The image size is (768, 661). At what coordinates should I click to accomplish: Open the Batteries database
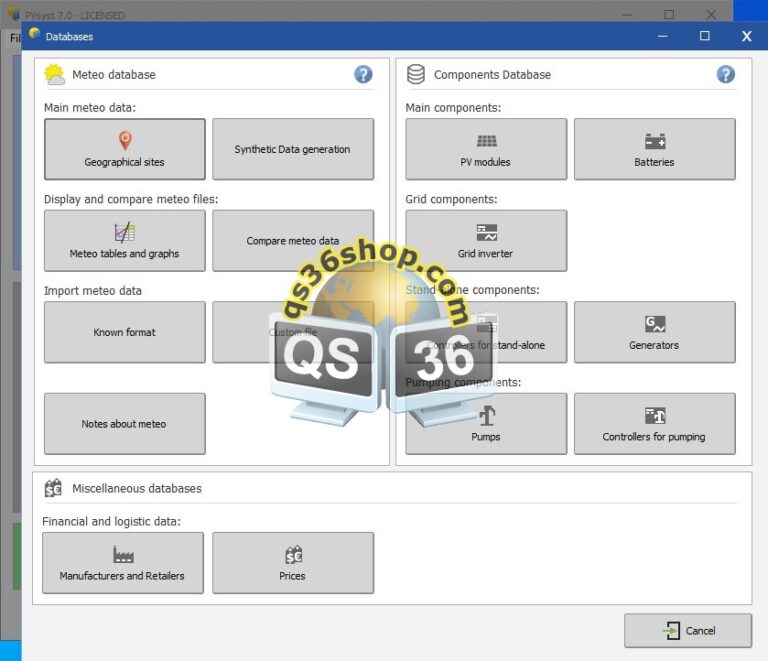654,149
